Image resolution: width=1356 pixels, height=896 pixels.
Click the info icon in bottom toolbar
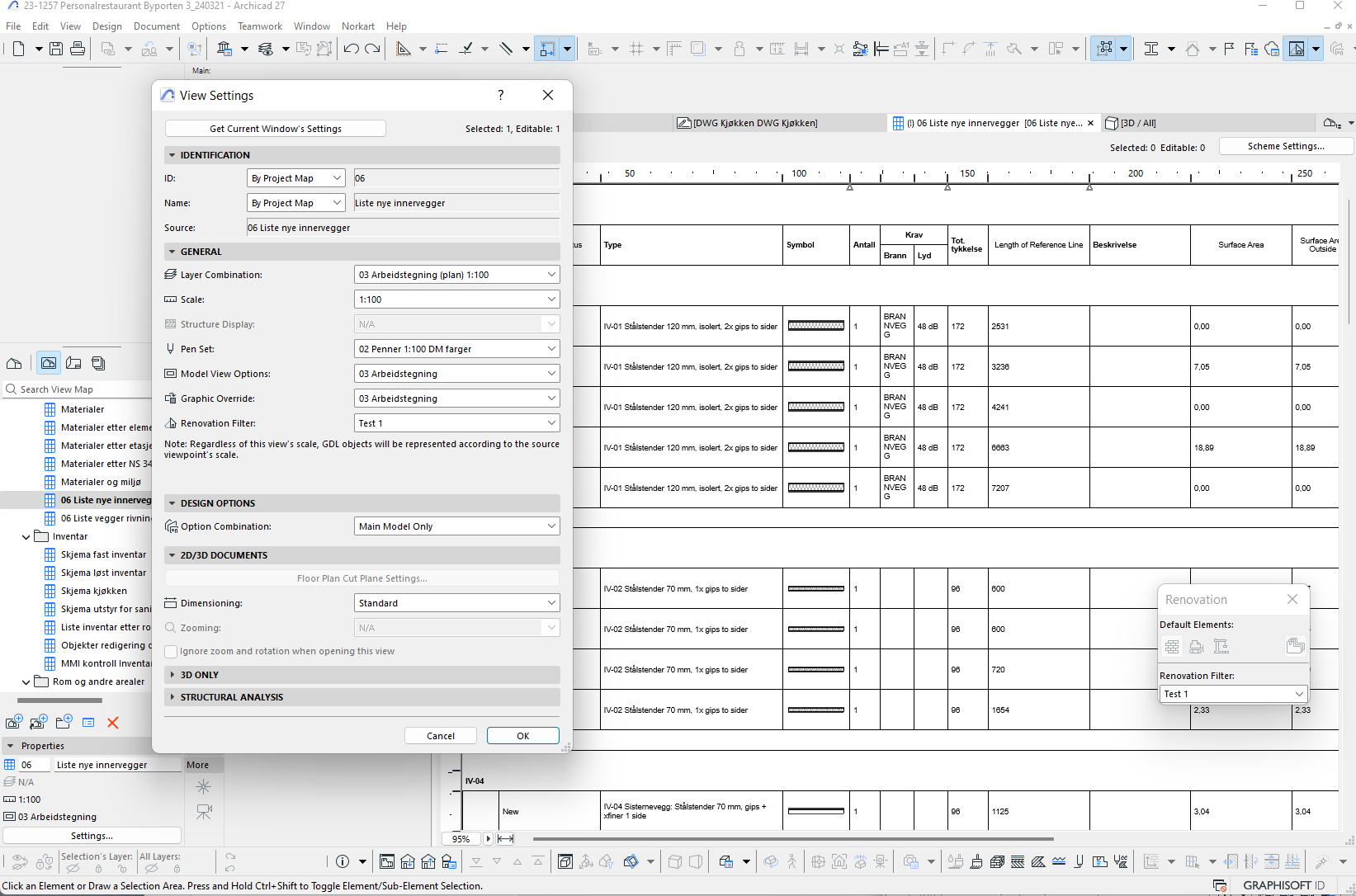click(343, 861)
